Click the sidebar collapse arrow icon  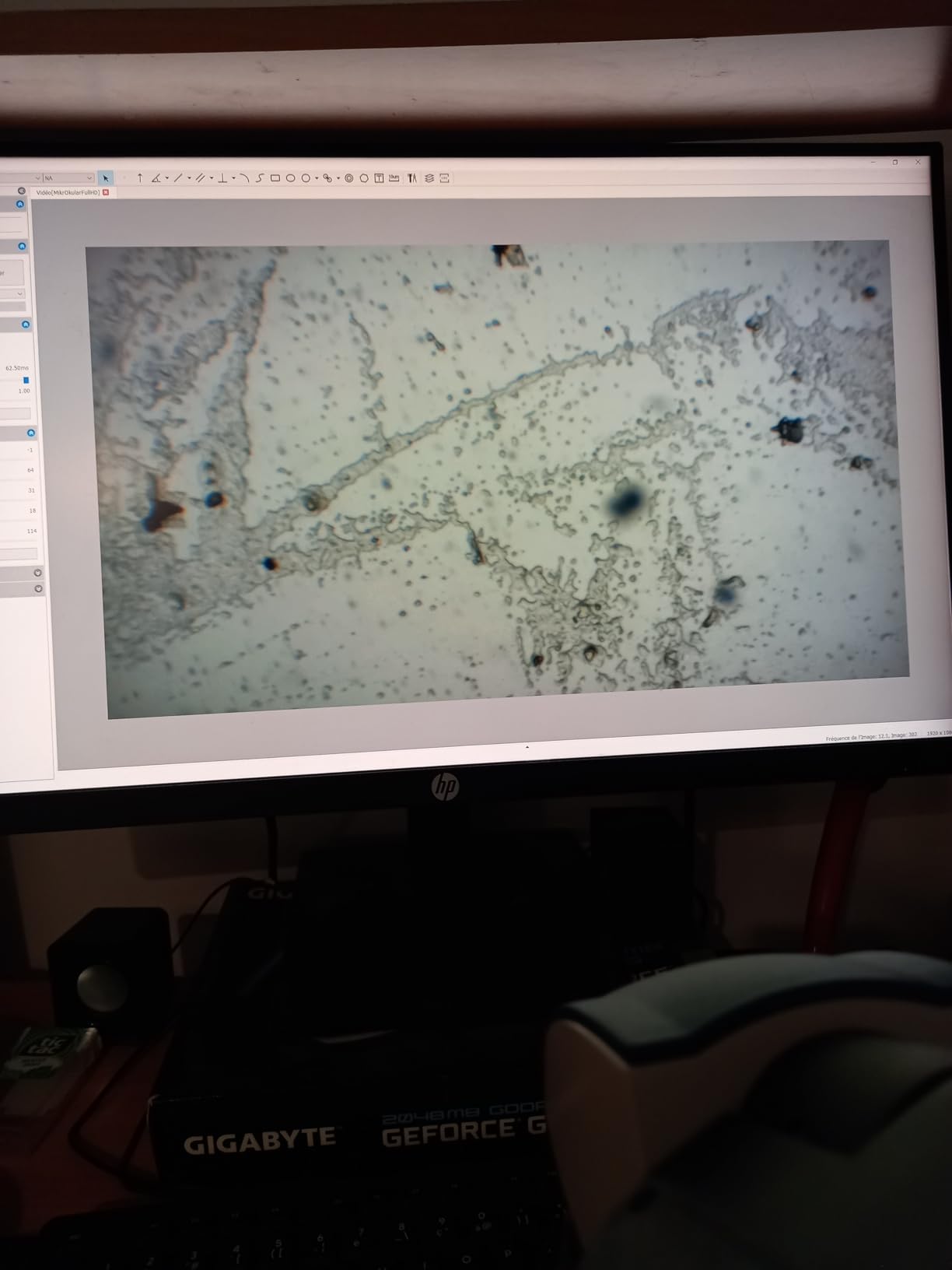[22, 191]
